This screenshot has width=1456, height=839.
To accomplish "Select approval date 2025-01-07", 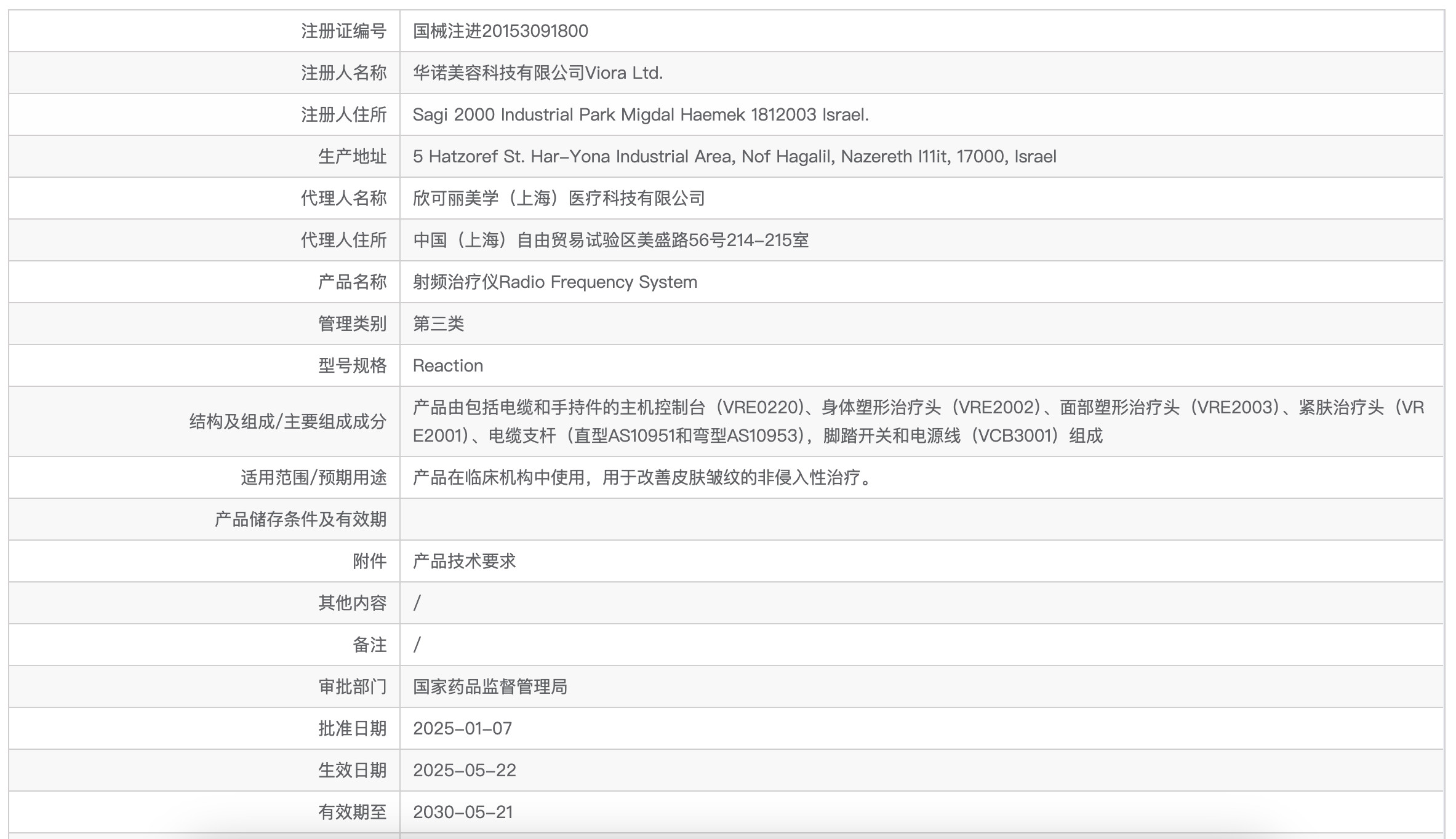I will (x=462, y=728).
